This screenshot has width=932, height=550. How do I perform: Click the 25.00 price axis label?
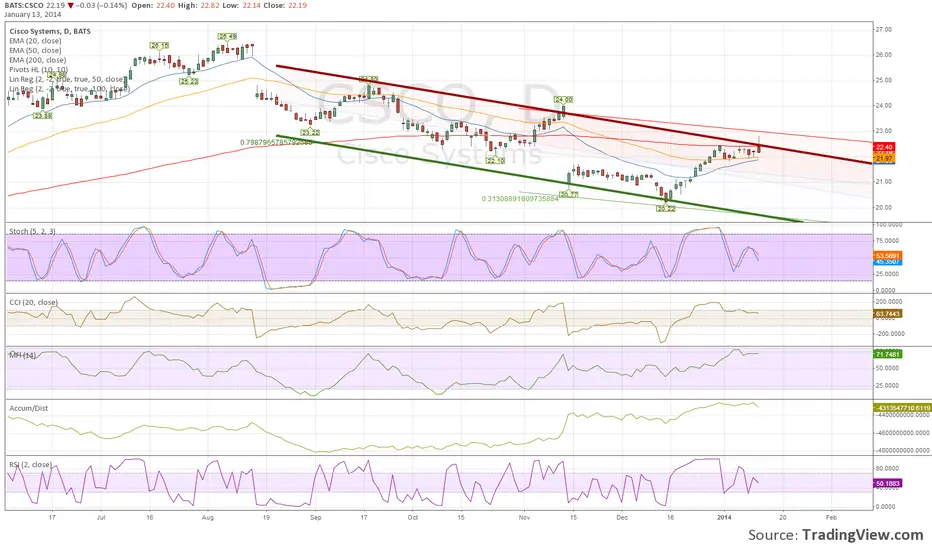point(884,80)
